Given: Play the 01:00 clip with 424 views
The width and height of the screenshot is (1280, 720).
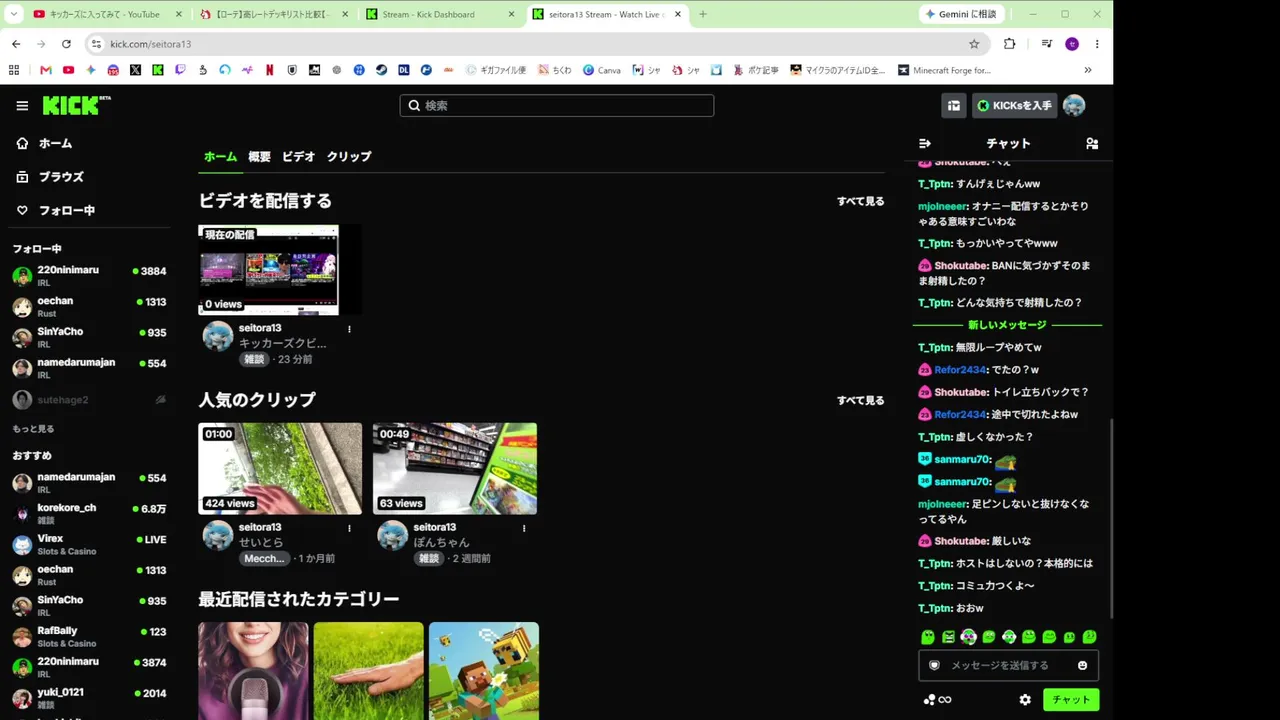Looking at the screenshot, I should [280, 468].
